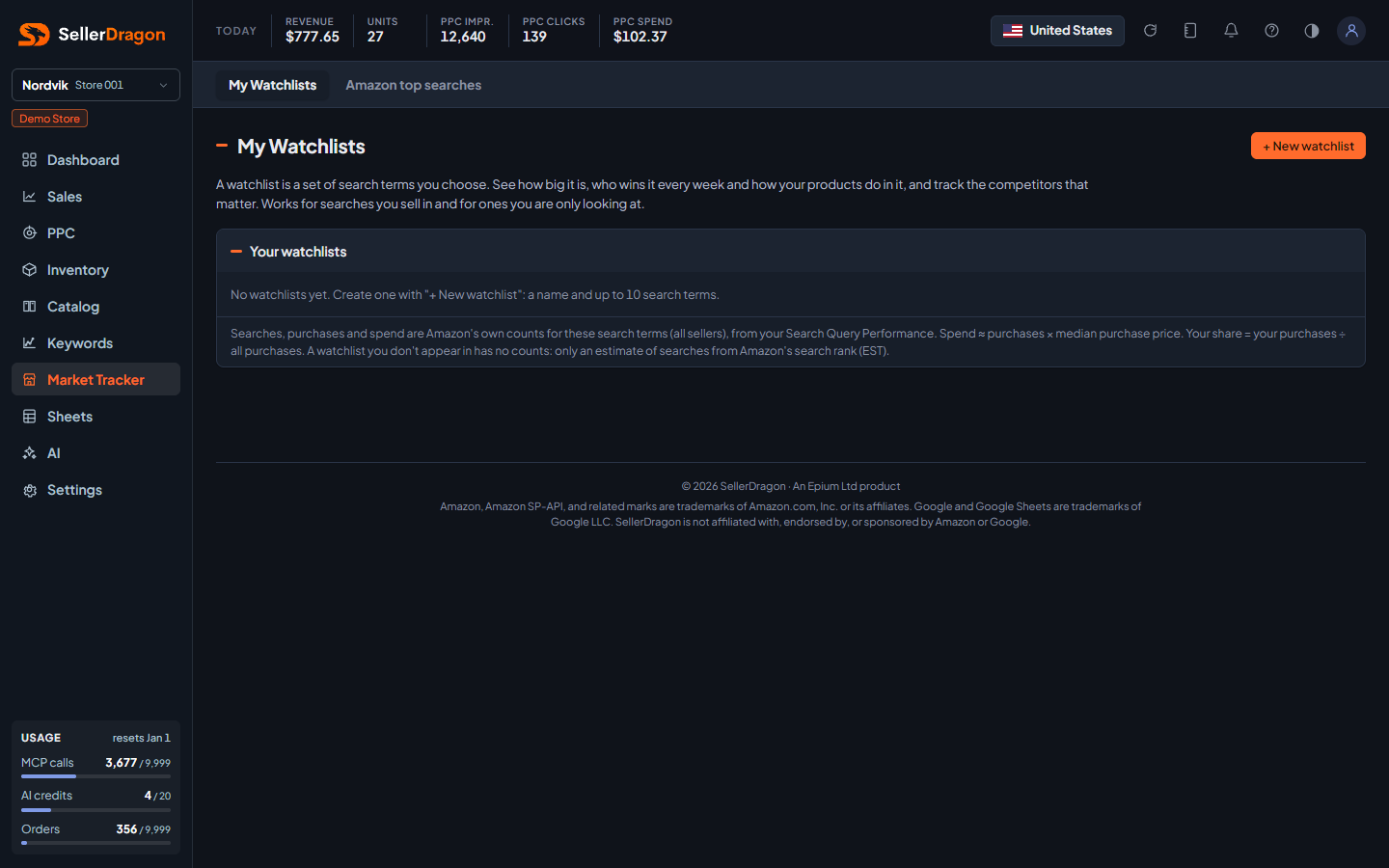Collapse the My Watchlists heading section

(x=222, y=146)
